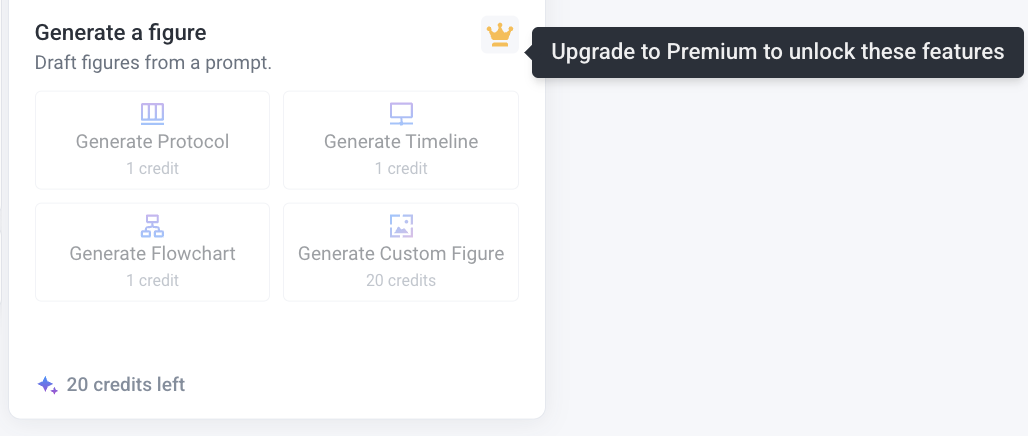1028x436 pixels.
Task: Select the Generate Protocol label
Action: 152,142
